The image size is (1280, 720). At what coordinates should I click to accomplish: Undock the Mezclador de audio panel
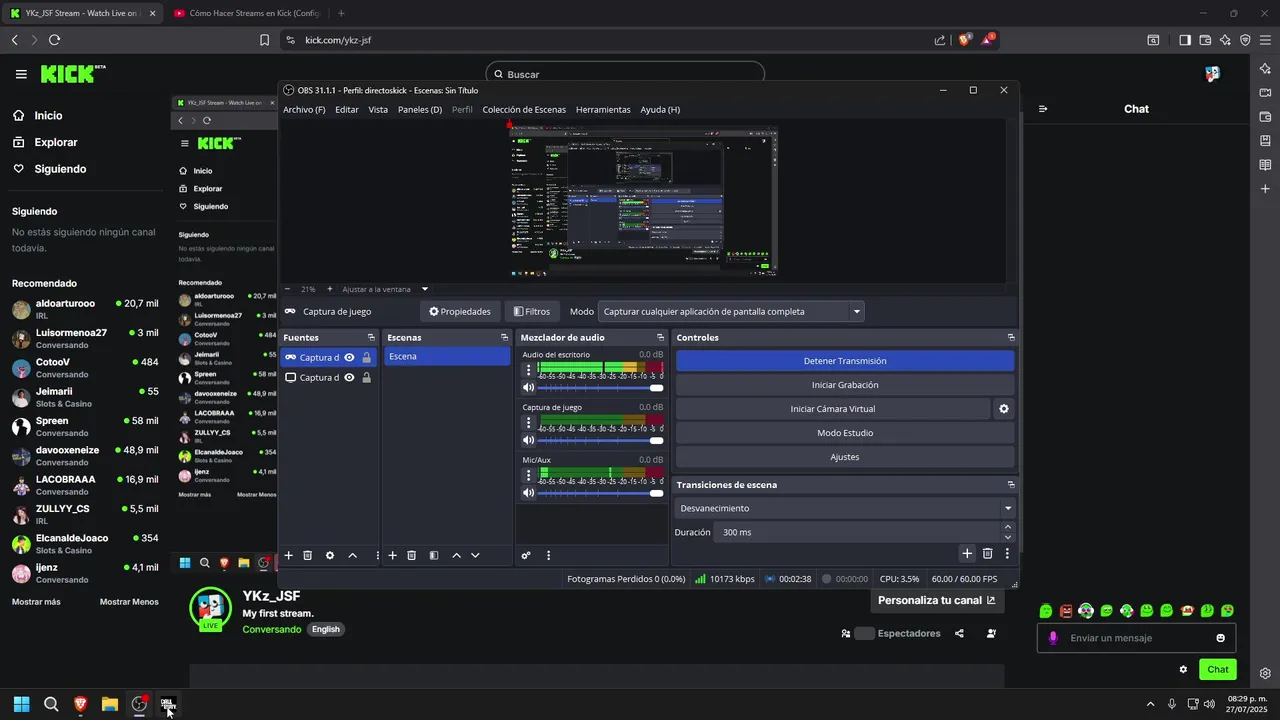coord(660,338)
